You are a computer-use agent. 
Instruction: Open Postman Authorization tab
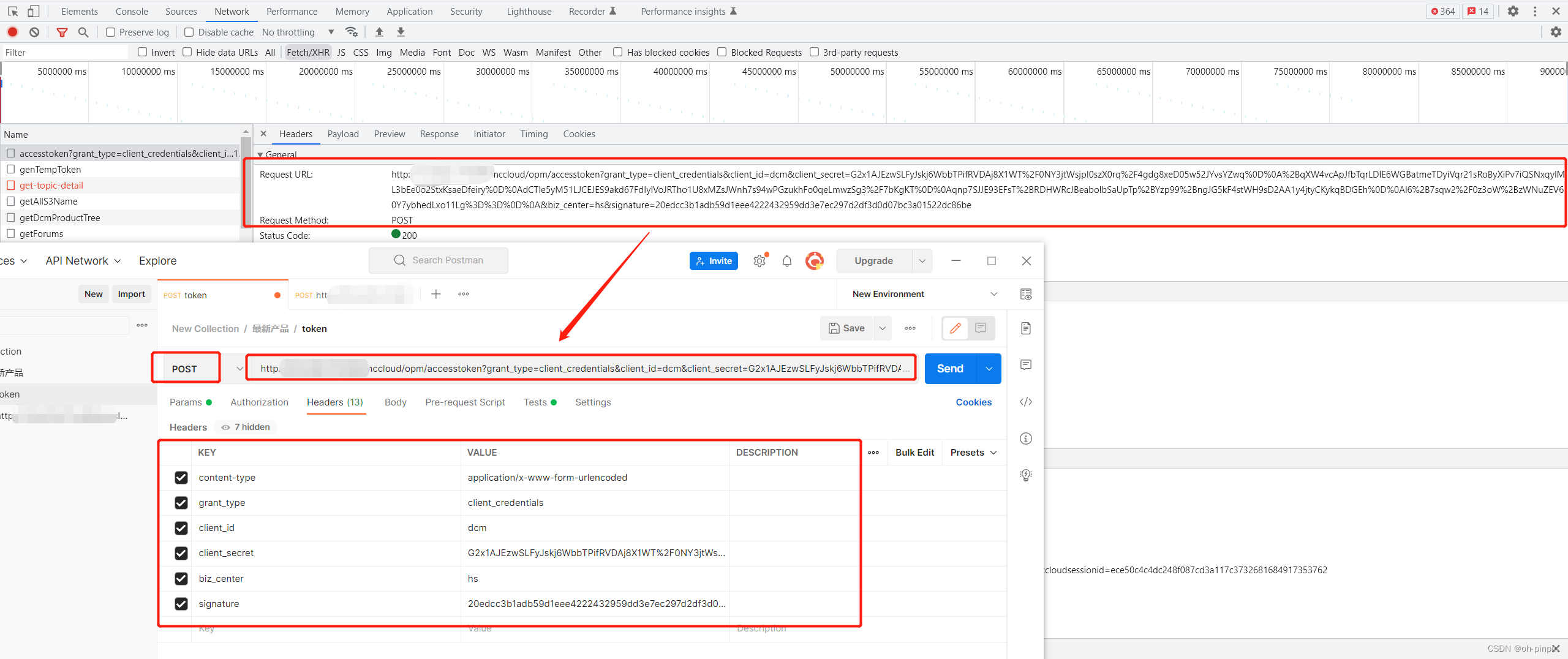click(x=259, y=402)
